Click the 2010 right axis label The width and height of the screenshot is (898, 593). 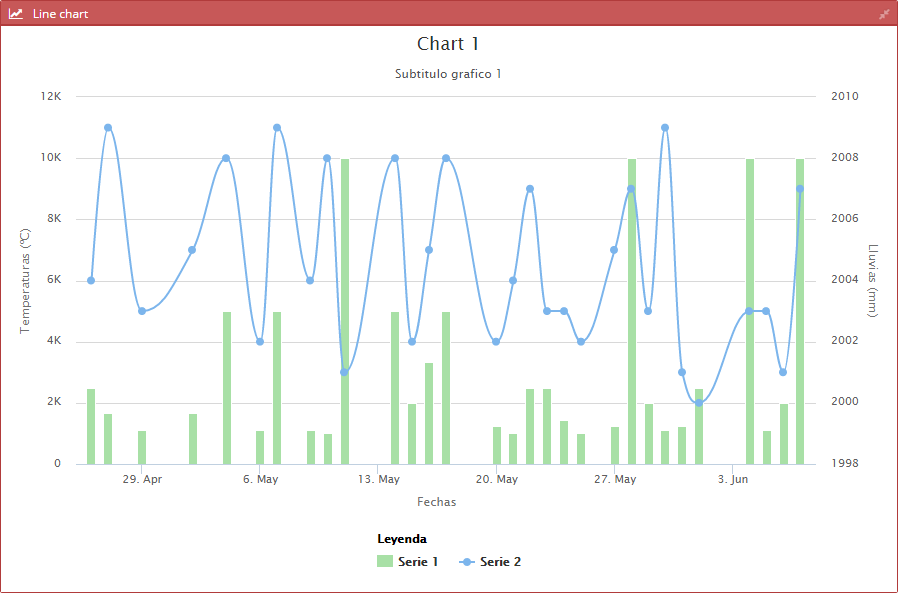(845, 96)
